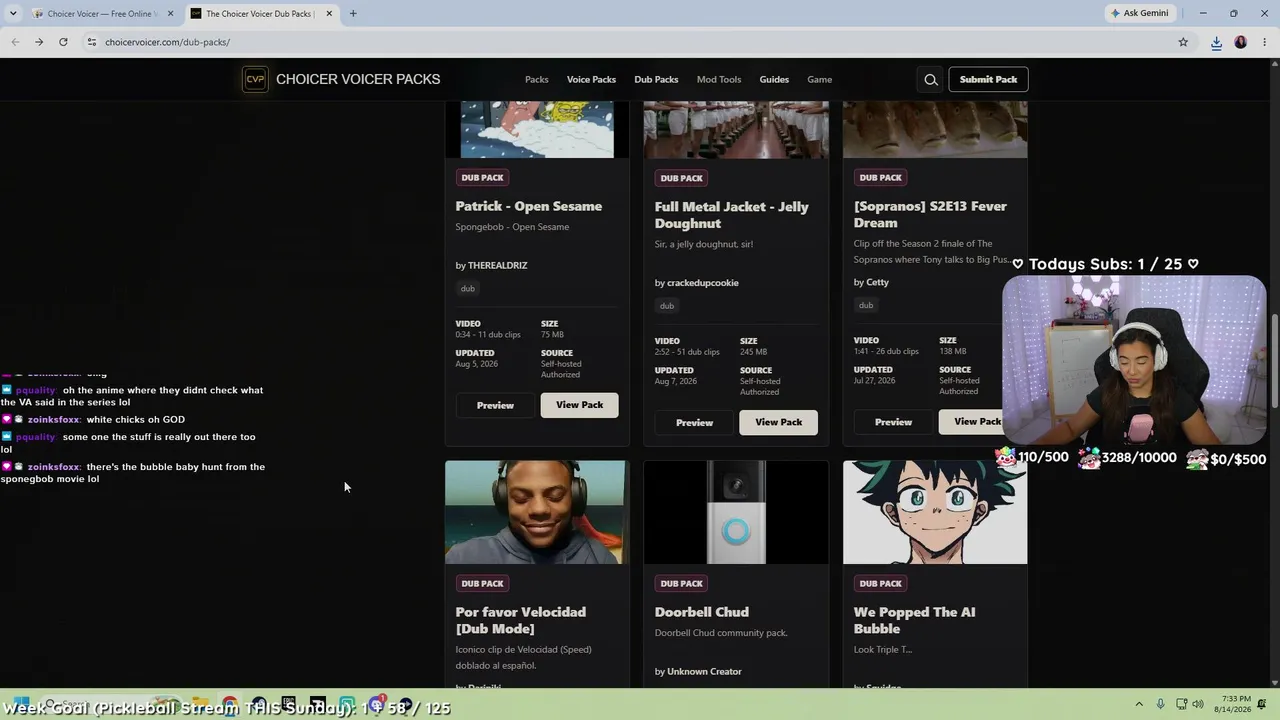Screen dimensions: 1280x720
Task: Open the Patrick Spongebob snow thumbnail
Action: 537,129
